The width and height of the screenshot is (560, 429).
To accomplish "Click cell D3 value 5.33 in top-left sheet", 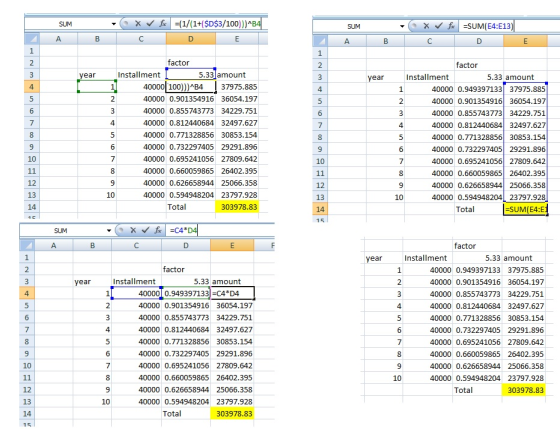I will tap(191, 75).
